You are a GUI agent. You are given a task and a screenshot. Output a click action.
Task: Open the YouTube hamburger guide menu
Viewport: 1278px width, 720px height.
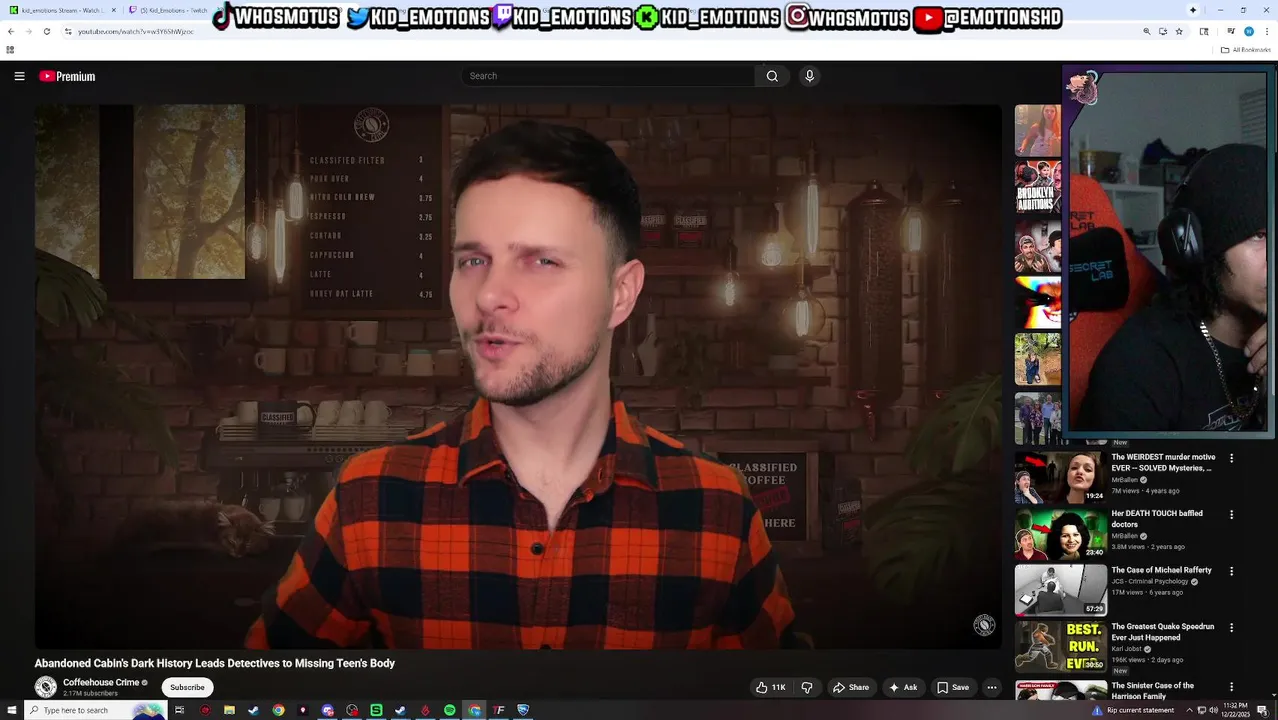[x=19, y=76]
